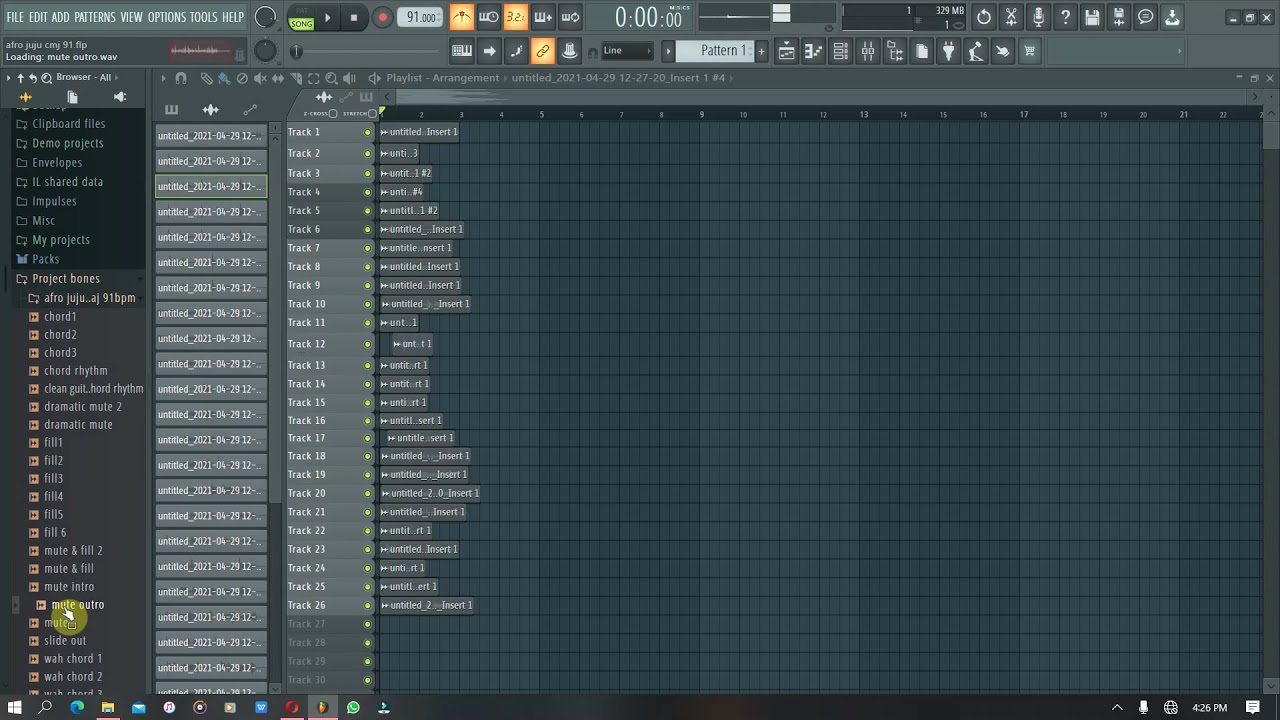1280x720 pixels.
Task: Open the Playlist view button
Action: [x=787, y=51]
